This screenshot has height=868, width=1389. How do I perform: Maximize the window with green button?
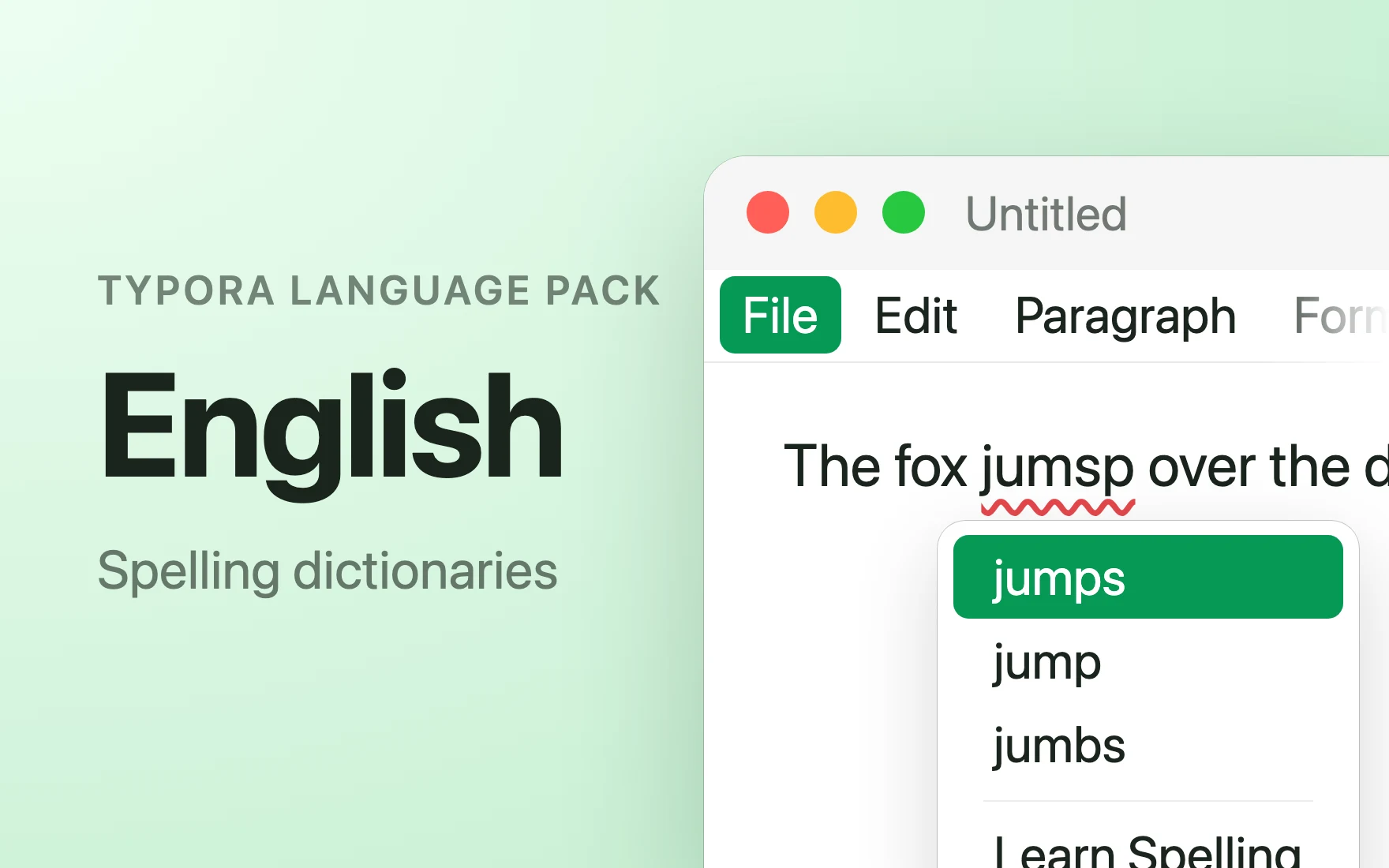(904, 212)
